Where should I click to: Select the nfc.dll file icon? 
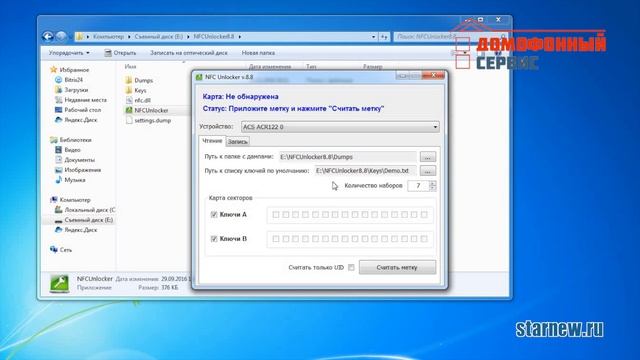click(129, 100)
